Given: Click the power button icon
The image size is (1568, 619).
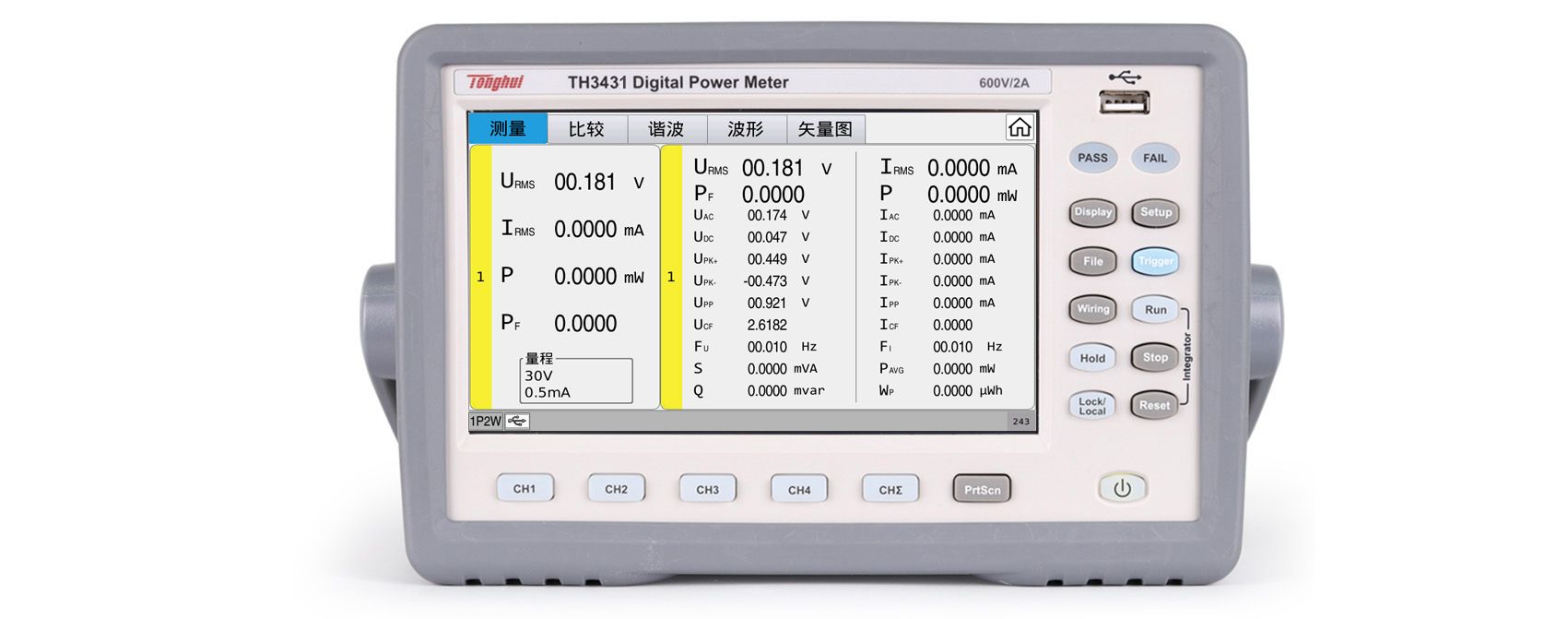Looking at the screenshot, I should [1122, 488].
